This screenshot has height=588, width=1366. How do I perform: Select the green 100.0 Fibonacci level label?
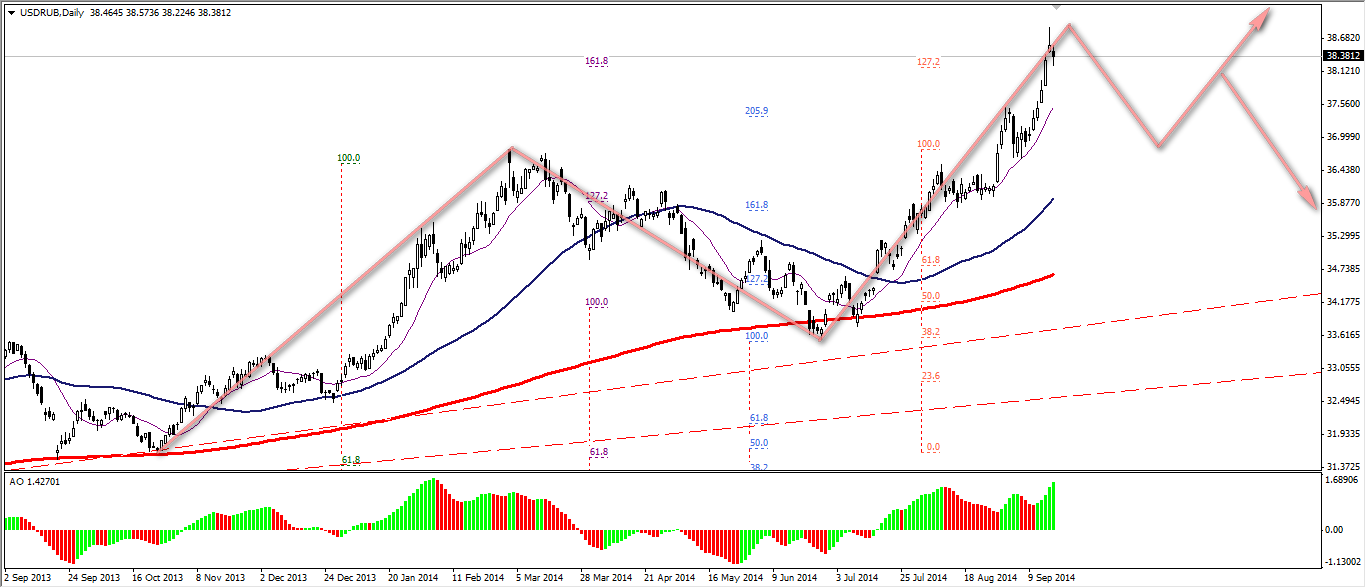tap(348, 158)
